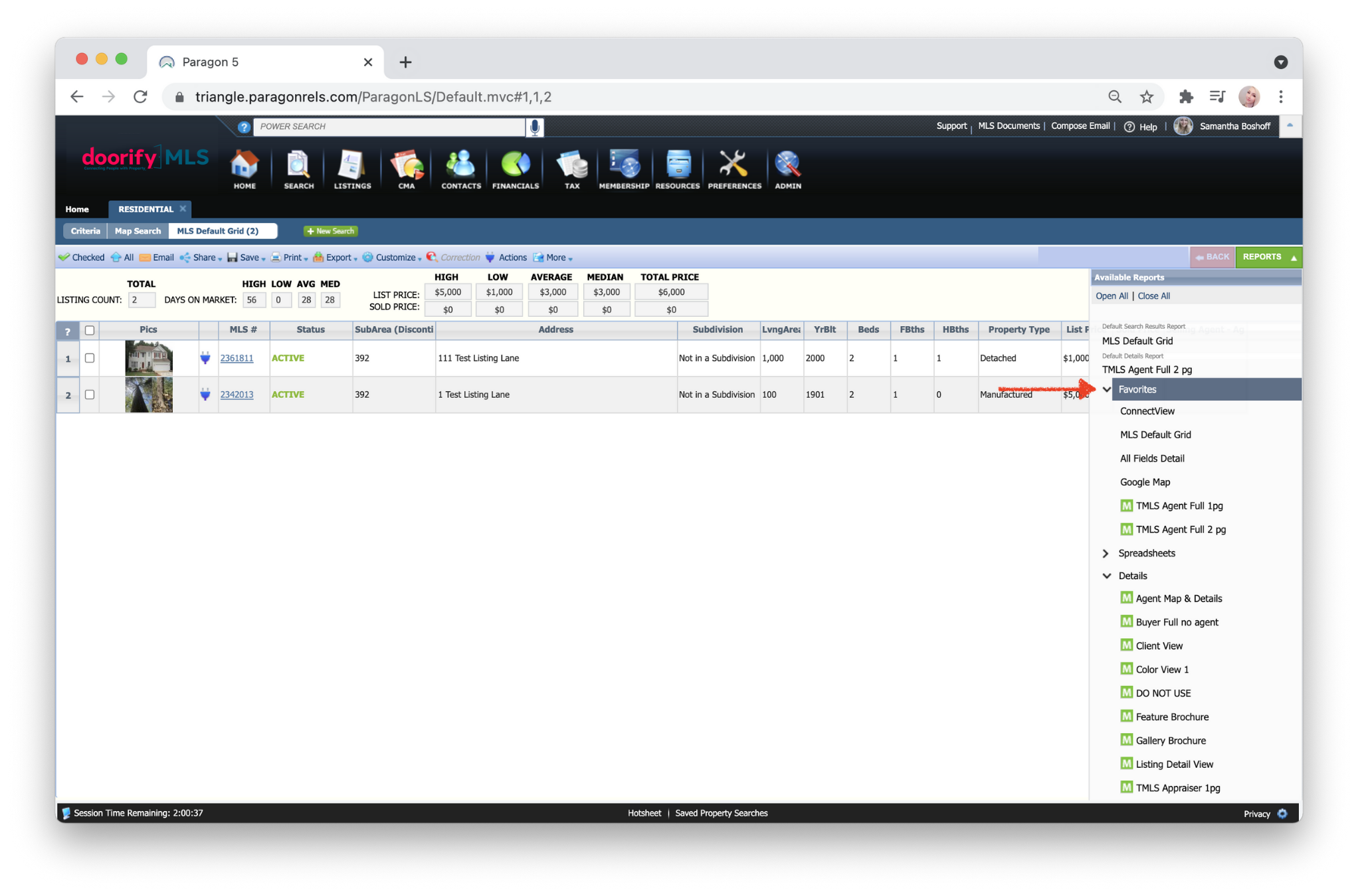Open MLS number 2361811 link
Screen dimensions: 1358x896
pos(237,358)
